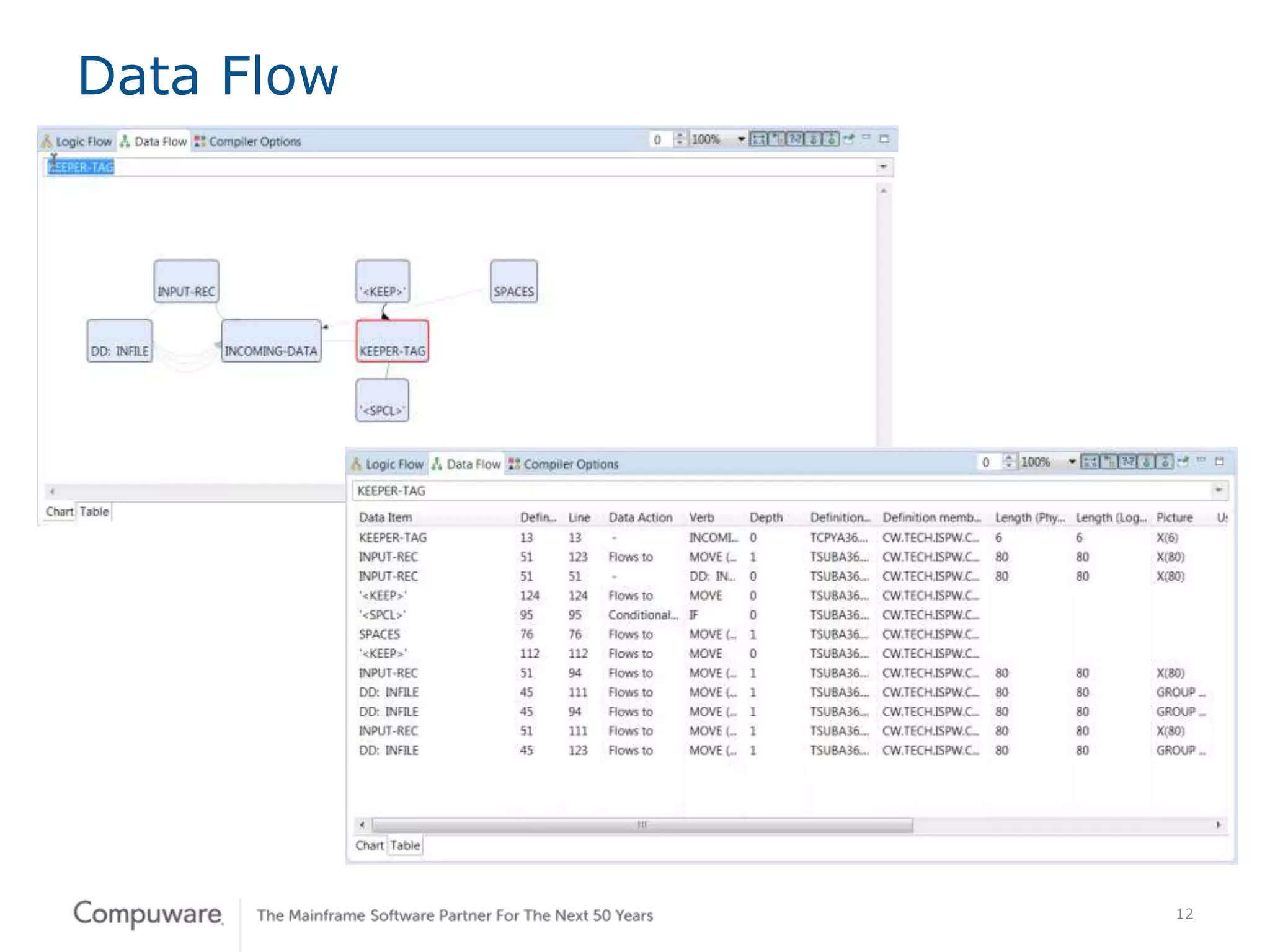Screen dimensions: 1270x952
Task: Select the SPACES node in the diagram
Action: [x=514, y=281]
